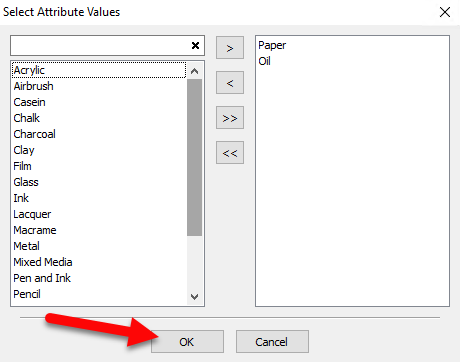Clear the search field with the X icon
460x362 pixels.
point(195,45)
